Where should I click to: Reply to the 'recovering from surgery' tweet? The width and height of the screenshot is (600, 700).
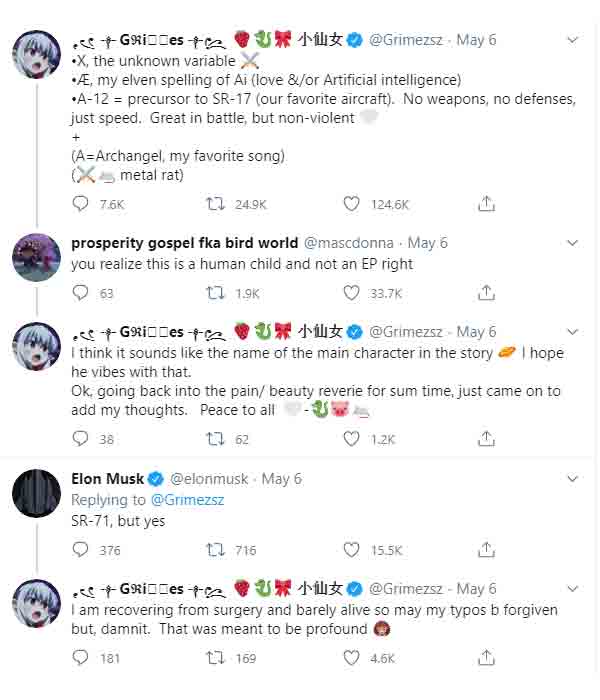pos(80,658)
